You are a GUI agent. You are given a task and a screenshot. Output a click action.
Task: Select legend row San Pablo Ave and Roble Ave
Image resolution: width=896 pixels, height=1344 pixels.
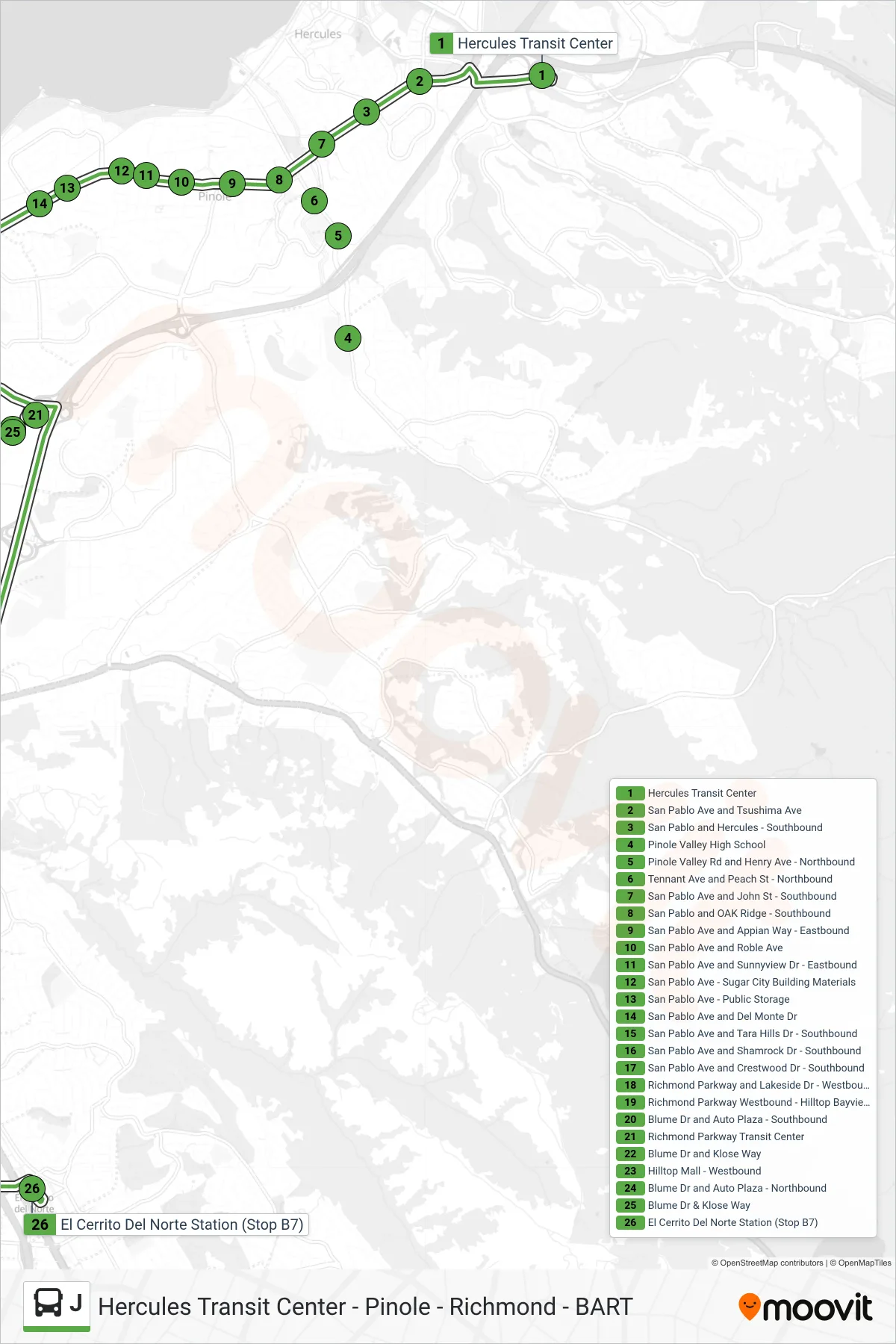(x=743, y=948)
